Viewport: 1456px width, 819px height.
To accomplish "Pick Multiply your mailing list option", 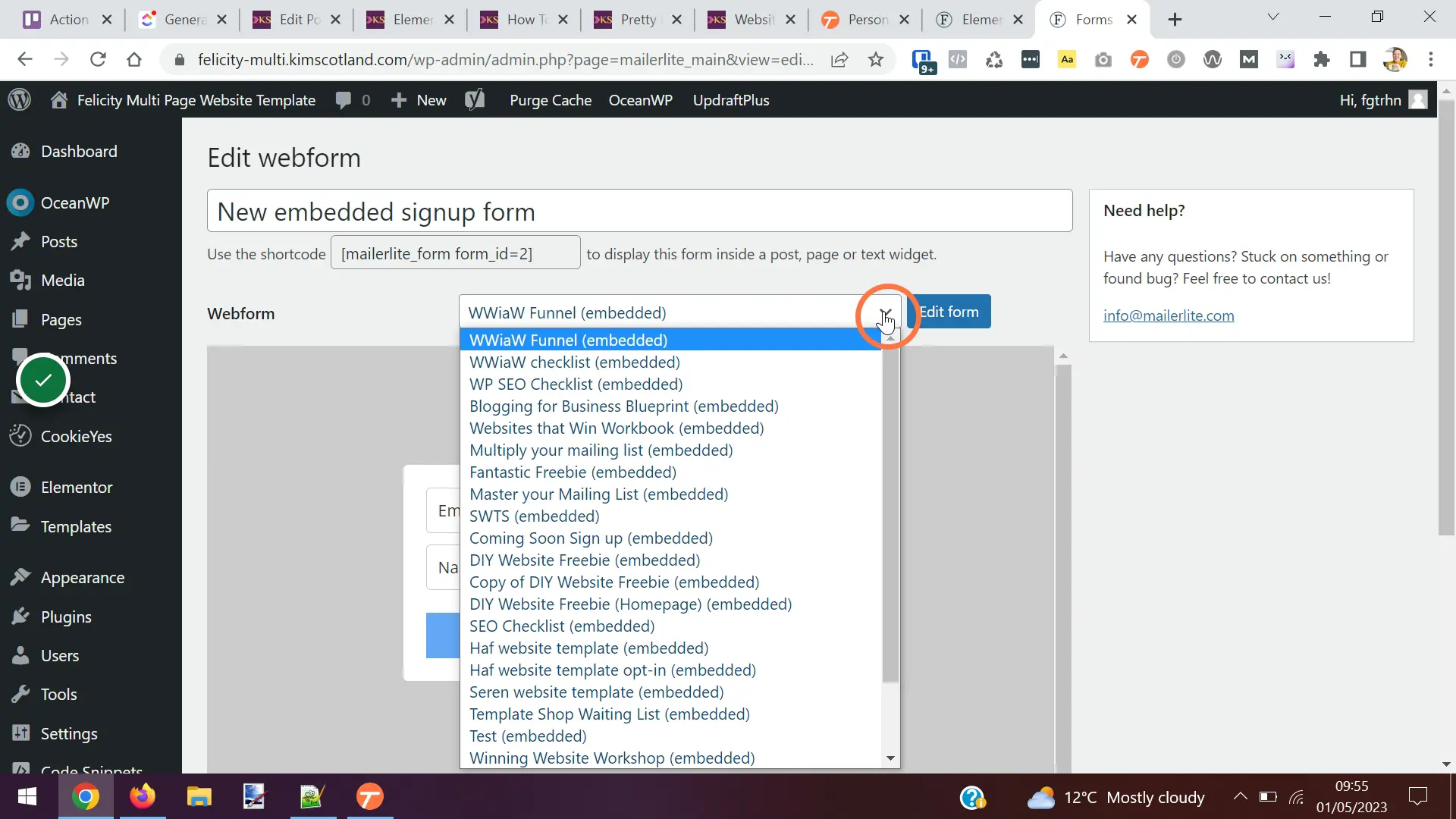I will (601, 450).
